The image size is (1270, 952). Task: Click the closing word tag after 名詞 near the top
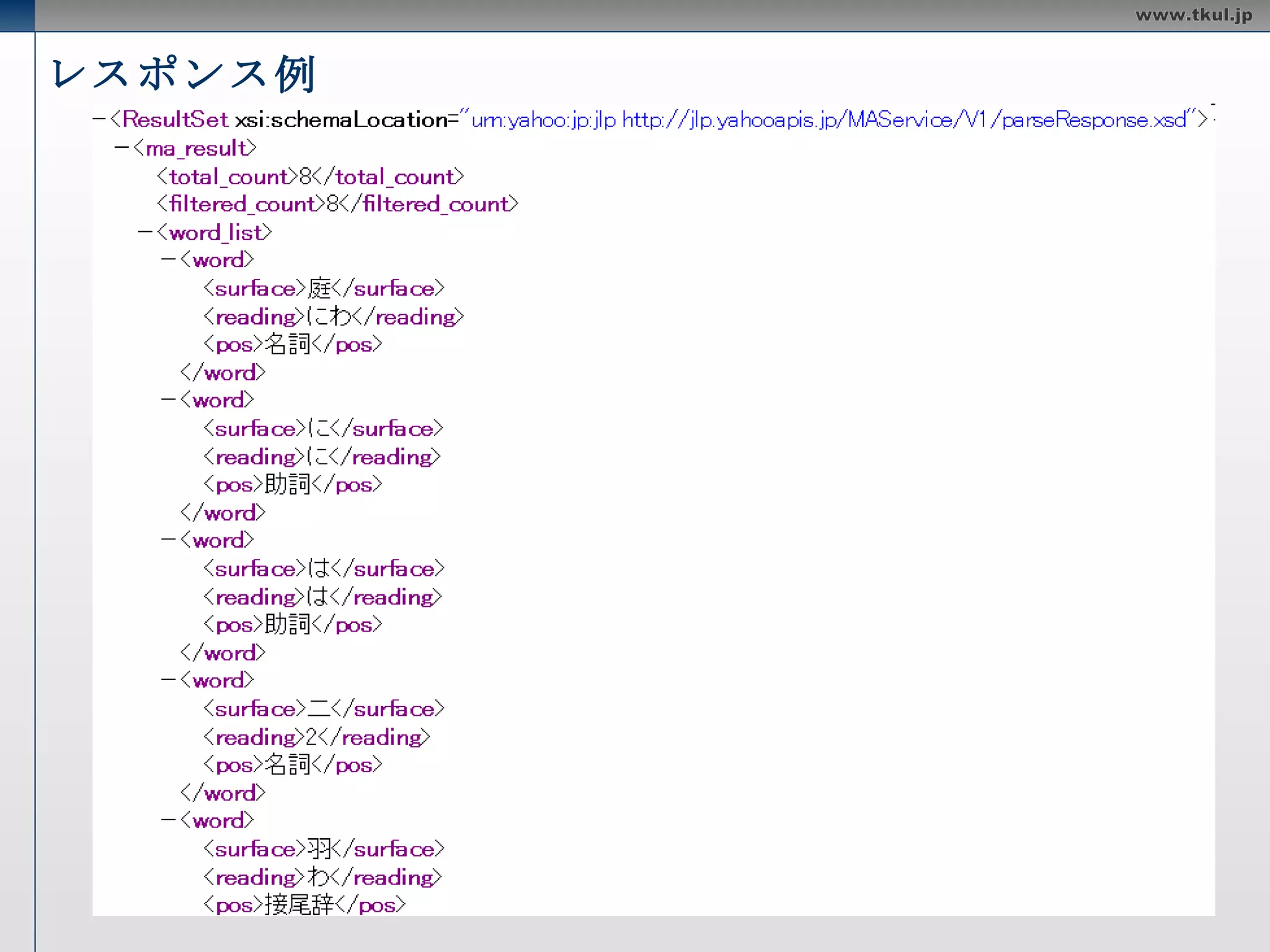[x=223, y=372]
